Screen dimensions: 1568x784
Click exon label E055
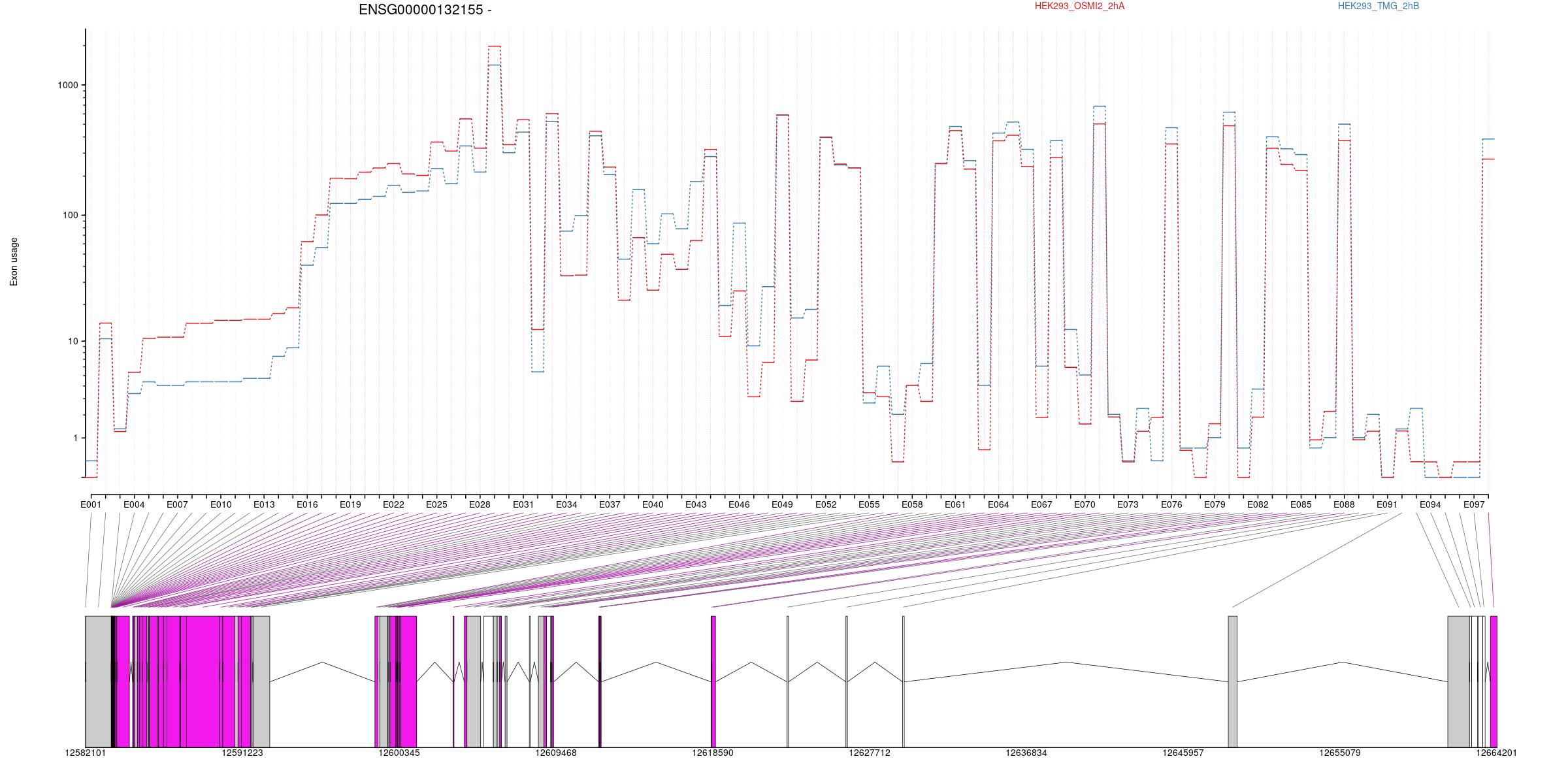pos(869,504)
